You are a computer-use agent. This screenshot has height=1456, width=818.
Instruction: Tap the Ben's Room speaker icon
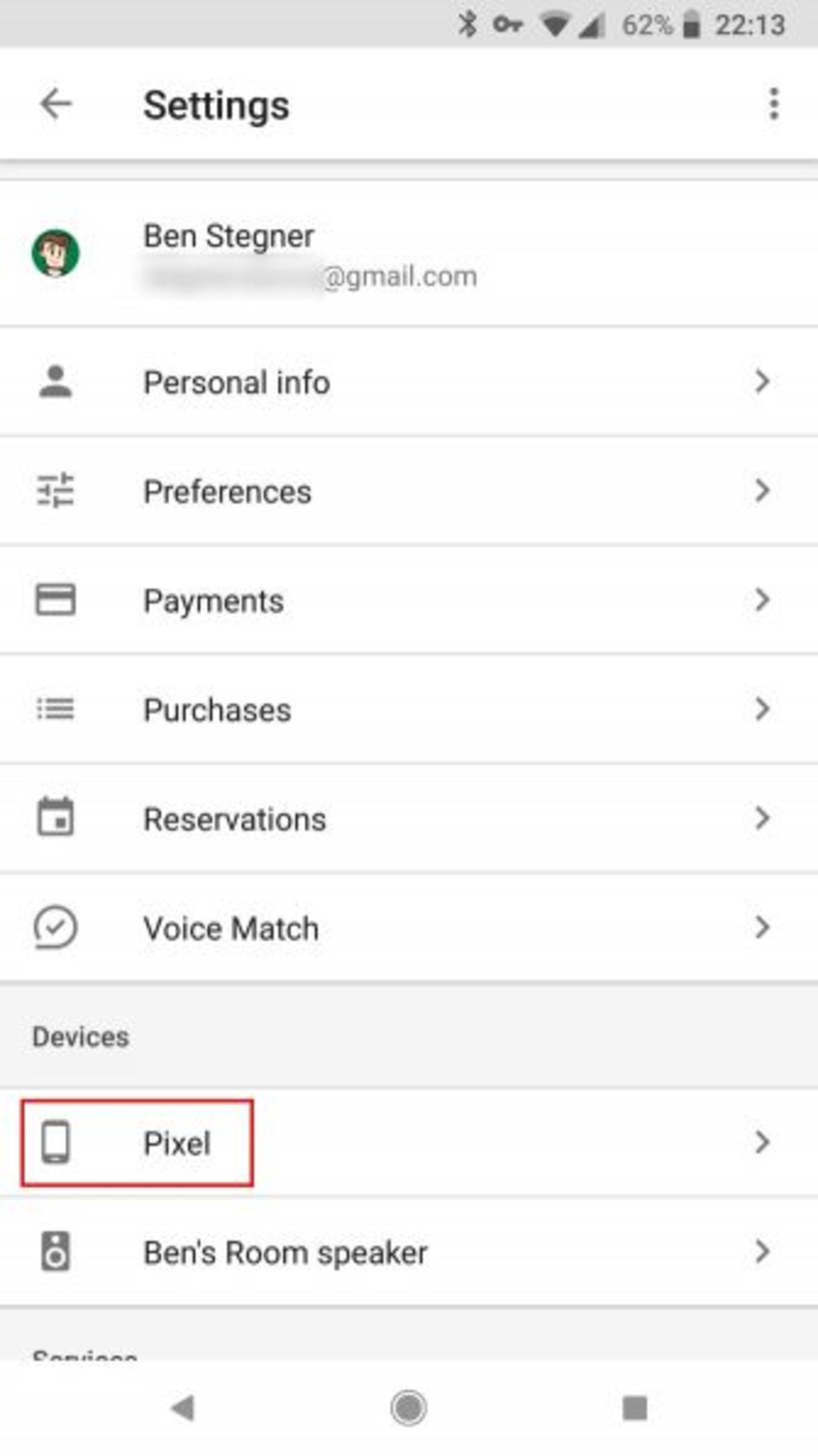click(55, 1252)
